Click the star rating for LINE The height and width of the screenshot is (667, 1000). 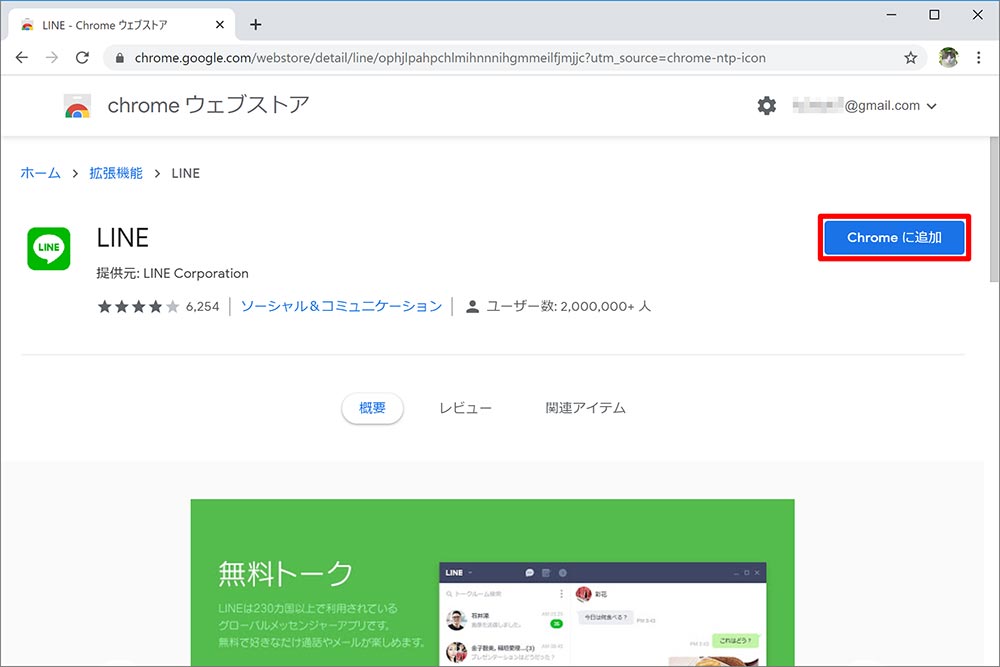pos(138,307)
